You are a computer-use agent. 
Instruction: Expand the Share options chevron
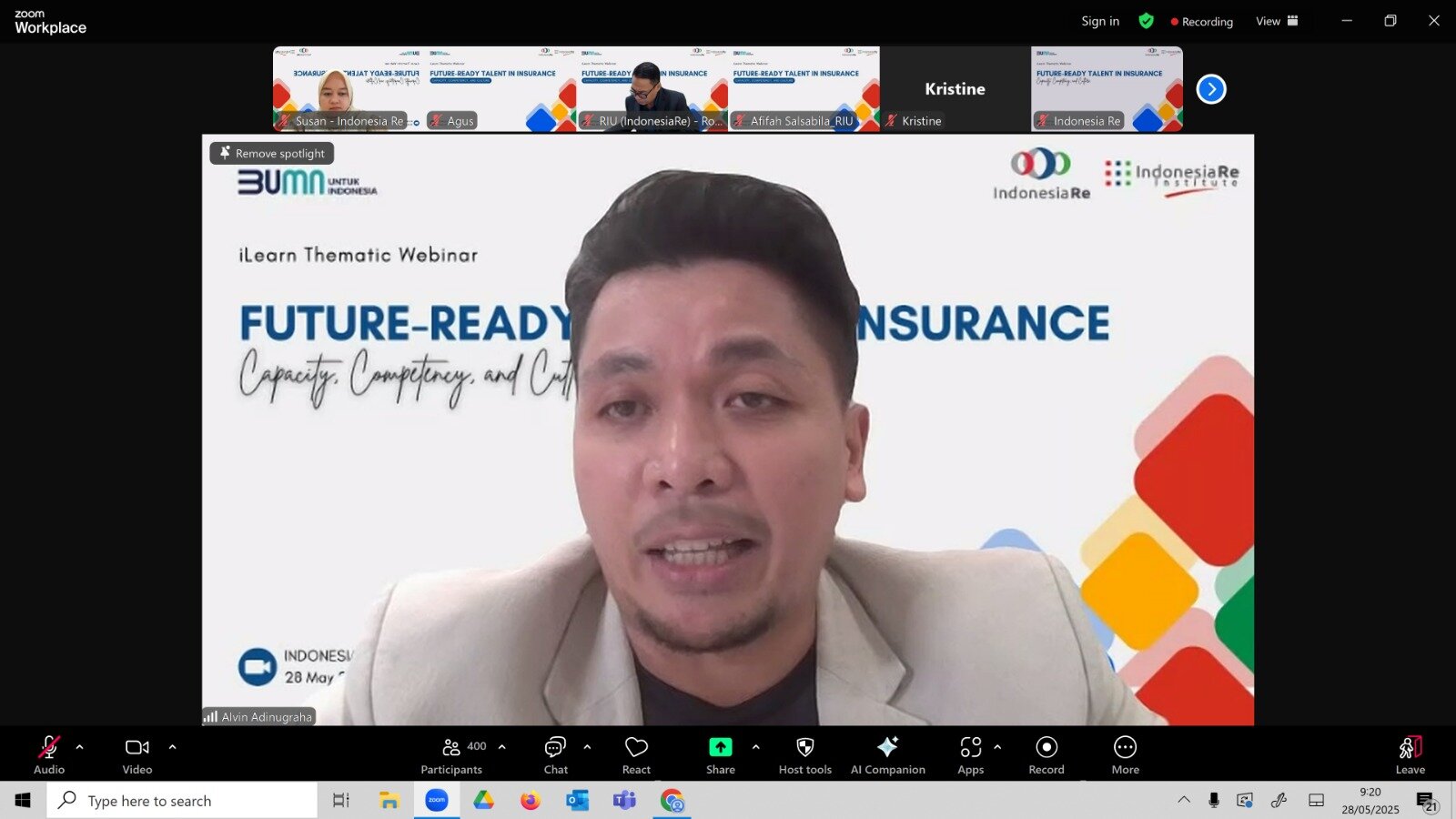(755, 747)
